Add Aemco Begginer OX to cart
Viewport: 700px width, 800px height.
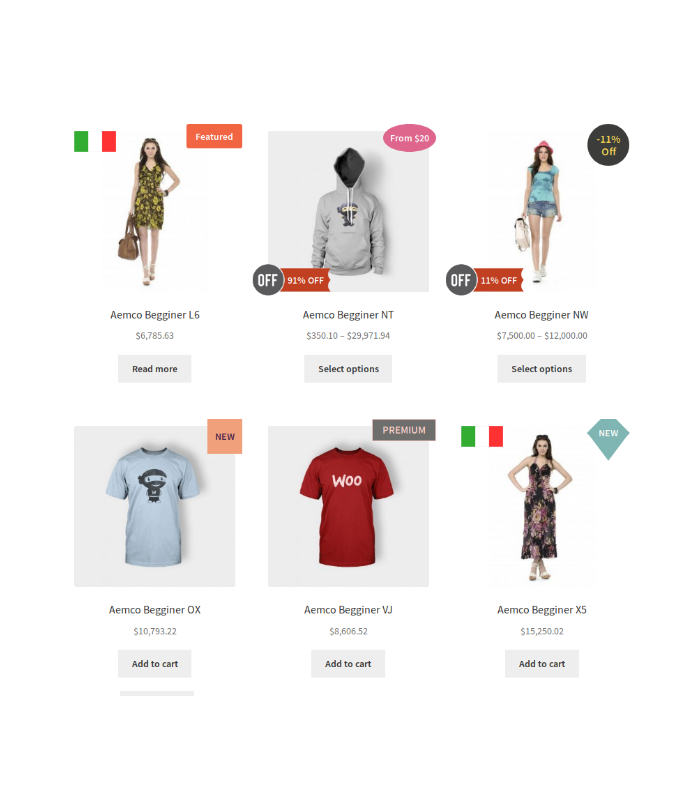click(155, 664)
